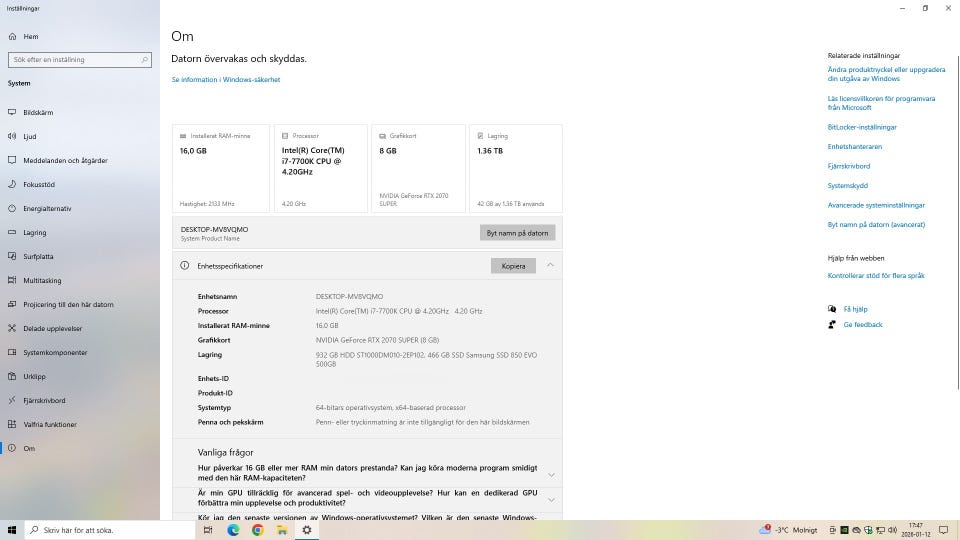Click the volume icon in system tray
Image resolution: width=960 pixels, height=540 pixels.
coord(892,530)
